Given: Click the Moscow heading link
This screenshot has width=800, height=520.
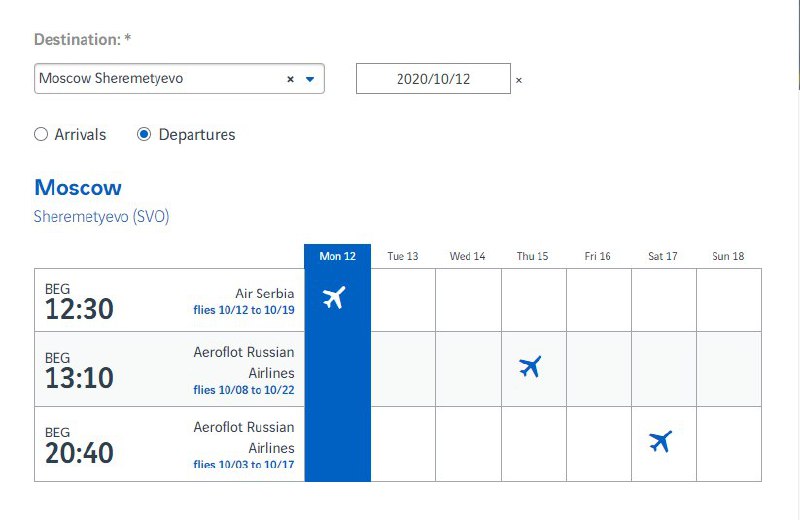Looking at the screenshot, I should point(78,188).
